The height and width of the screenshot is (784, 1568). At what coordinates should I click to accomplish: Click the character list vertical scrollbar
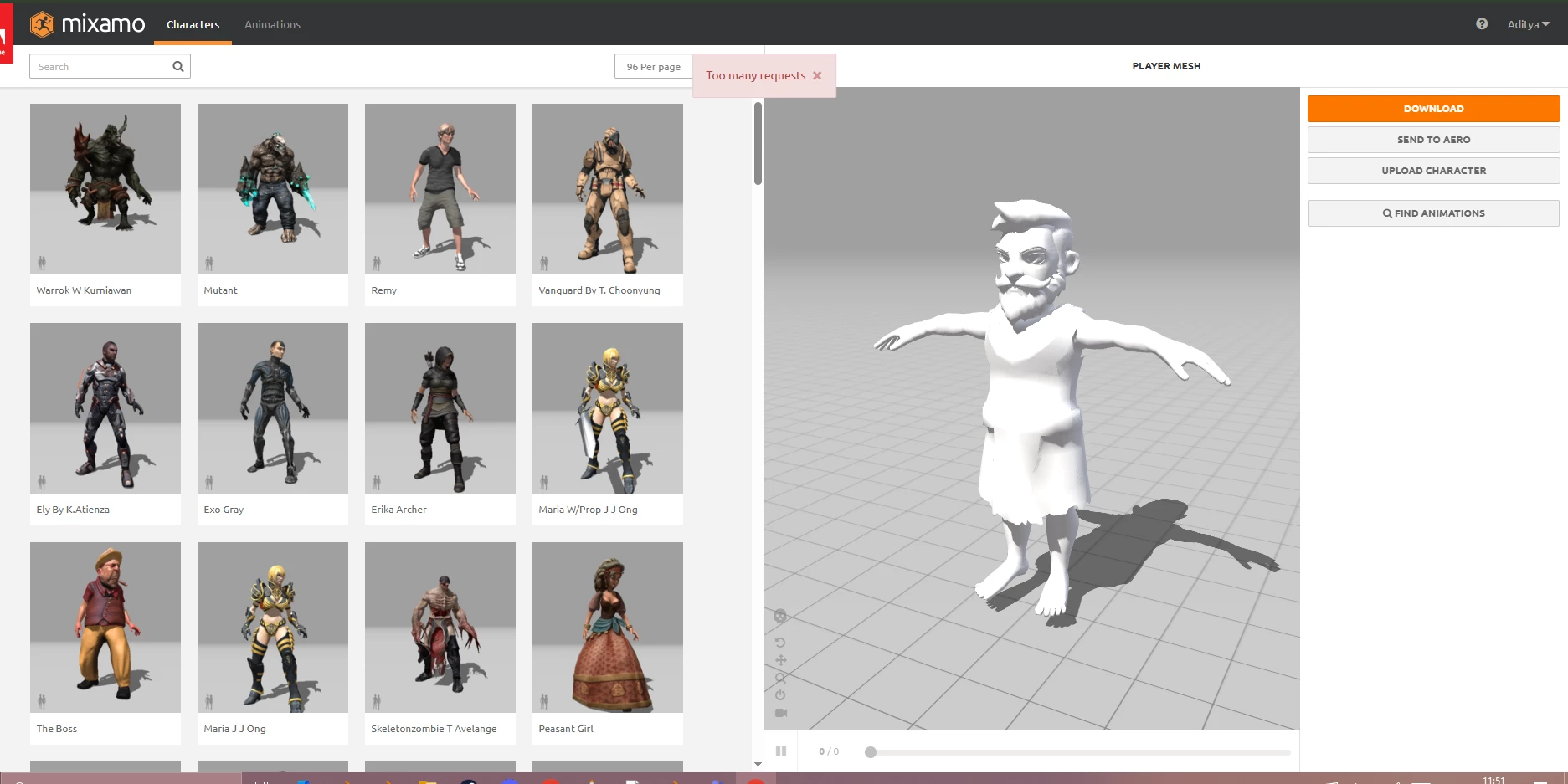click(x=758, y=142)
